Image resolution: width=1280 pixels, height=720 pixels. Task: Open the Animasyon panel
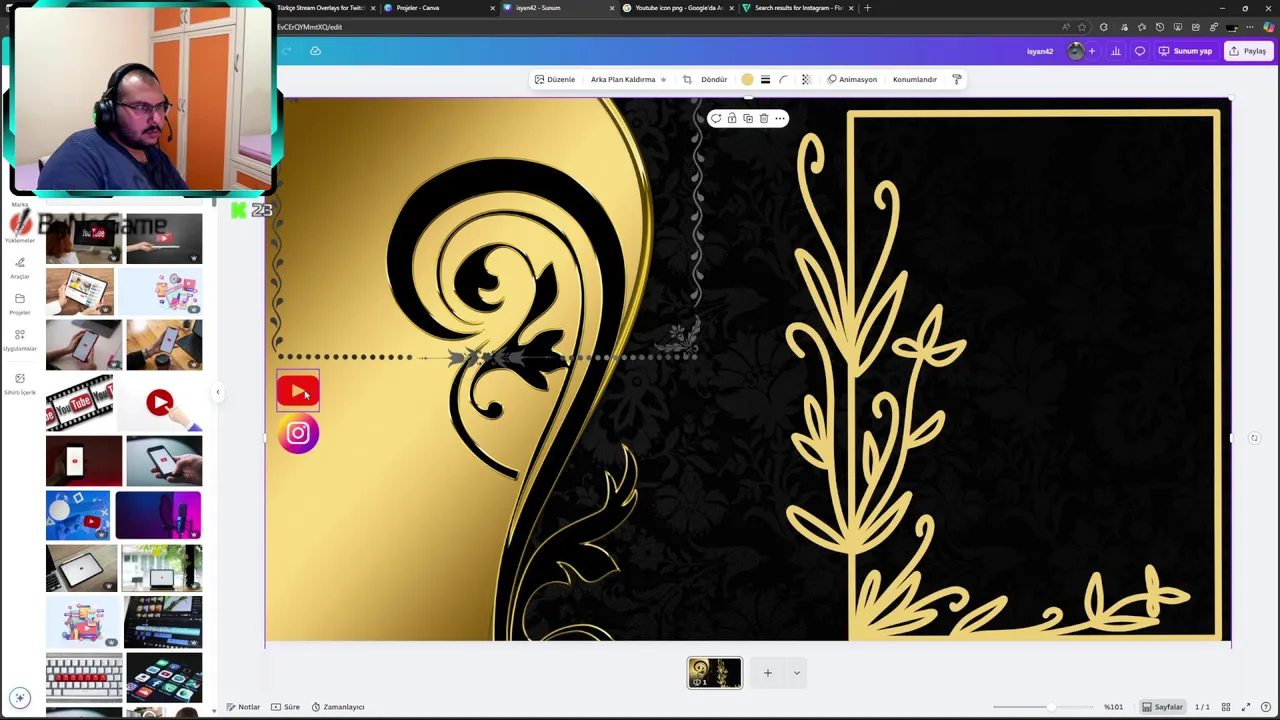[x=852, y=79]
